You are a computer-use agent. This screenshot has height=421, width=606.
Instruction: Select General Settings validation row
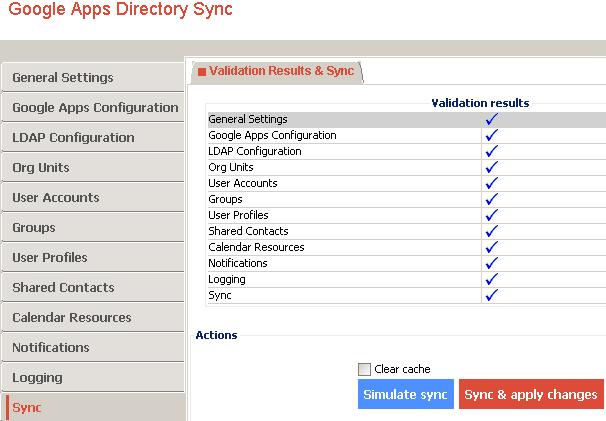click(407, 119)
